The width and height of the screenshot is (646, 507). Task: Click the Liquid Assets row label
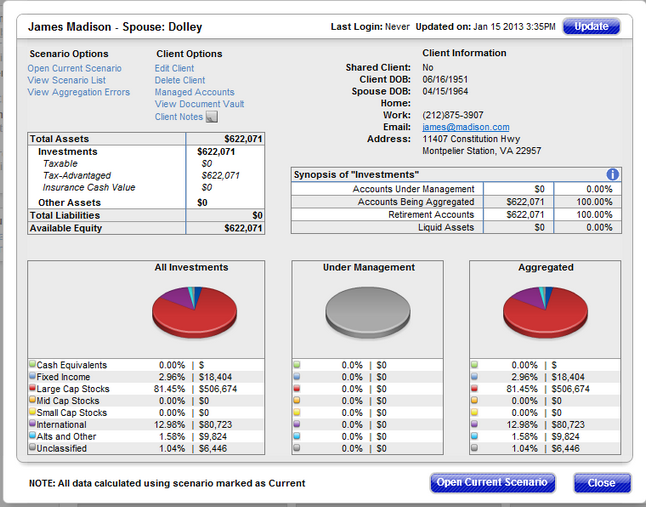446,227
